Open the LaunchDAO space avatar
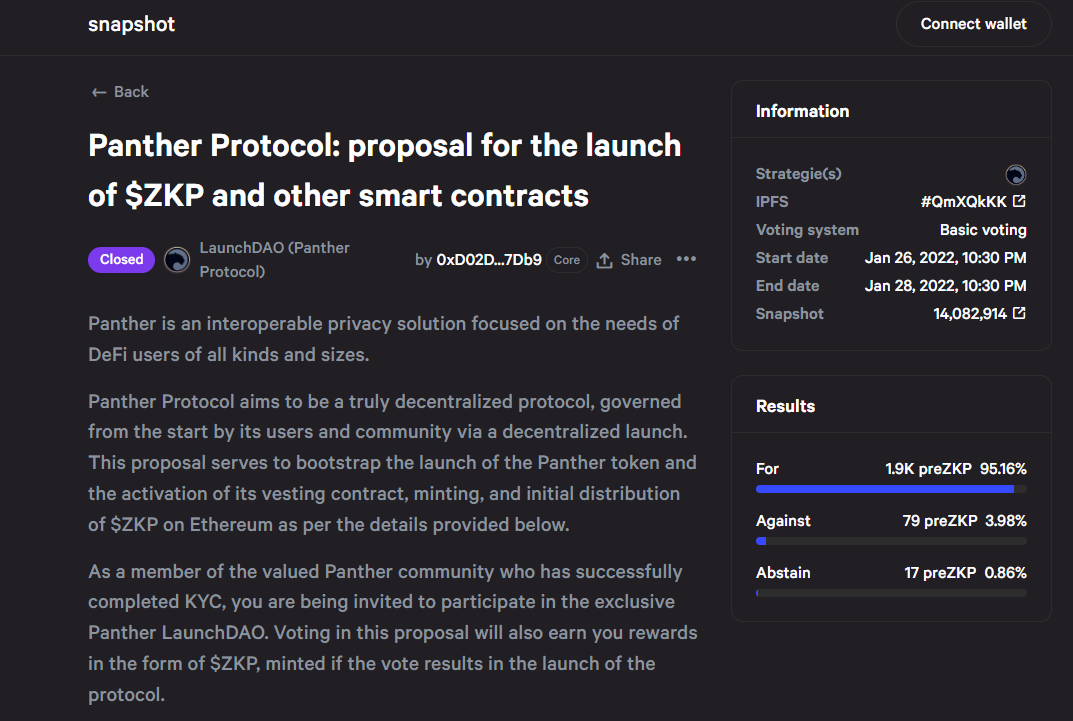 click(x=177, y=260)
